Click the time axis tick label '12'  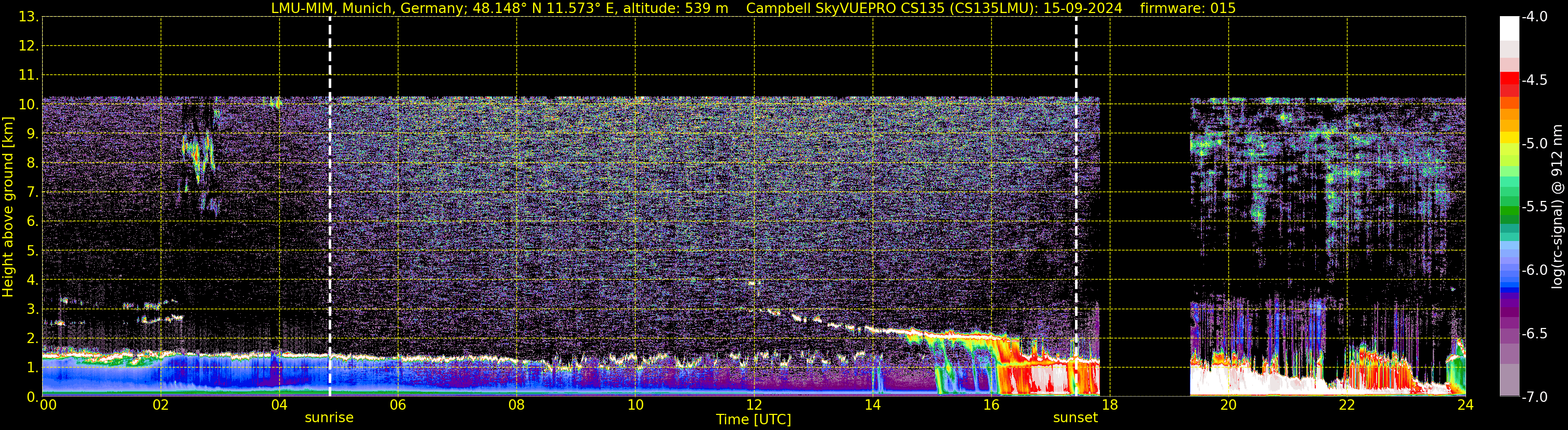[x=754, y=405]
